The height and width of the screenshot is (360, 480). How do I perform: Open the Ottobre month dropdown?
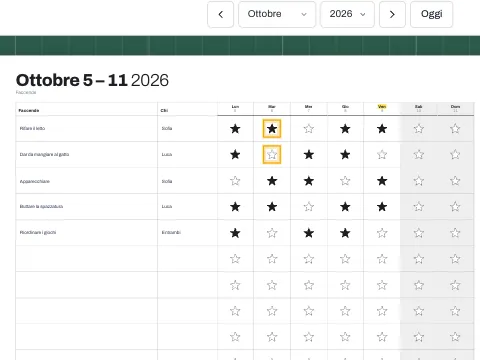pos(277,14)
